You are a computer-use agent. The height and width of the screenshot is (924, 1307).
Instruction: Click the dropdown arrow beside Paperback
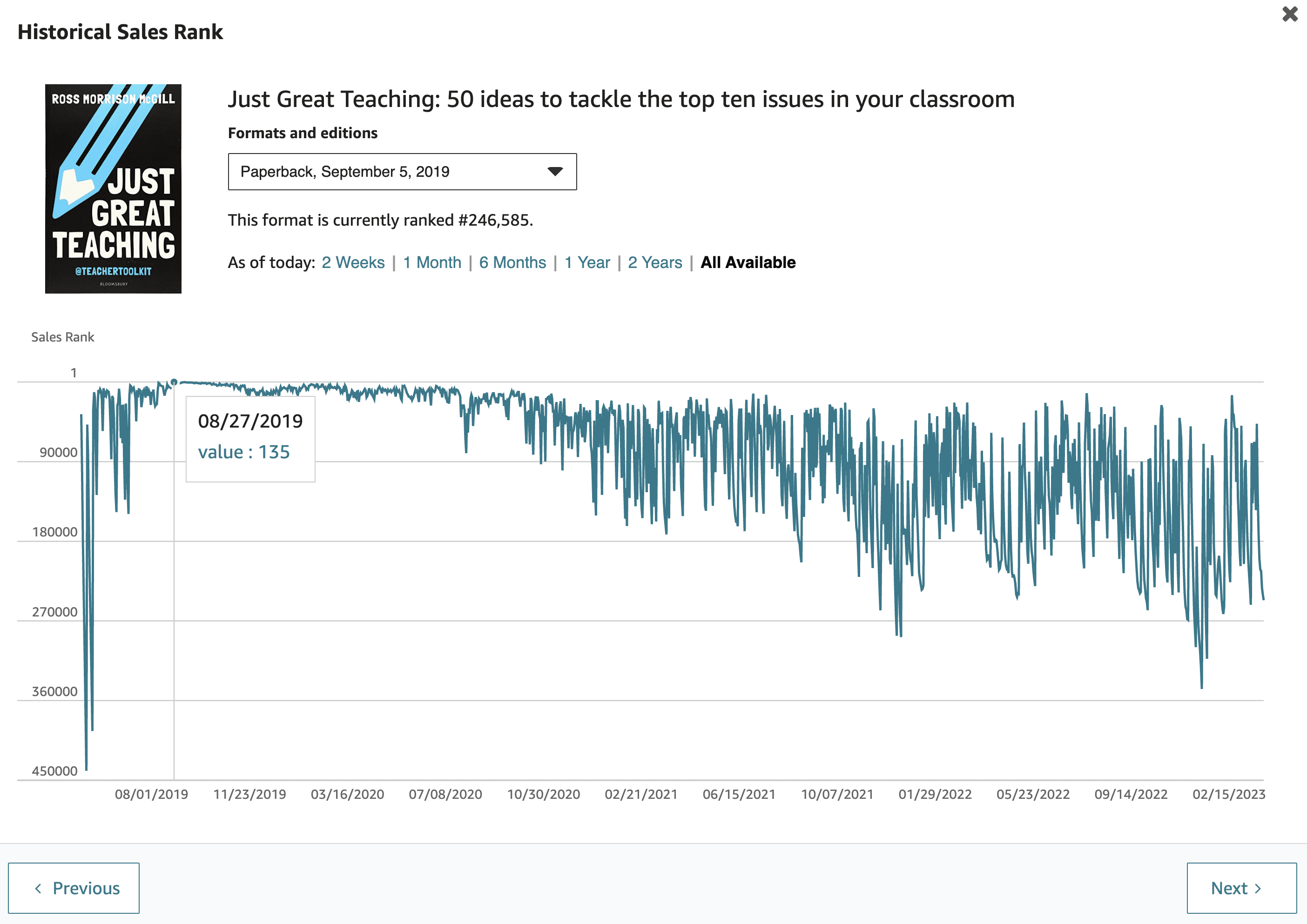(x=554, y=171)
